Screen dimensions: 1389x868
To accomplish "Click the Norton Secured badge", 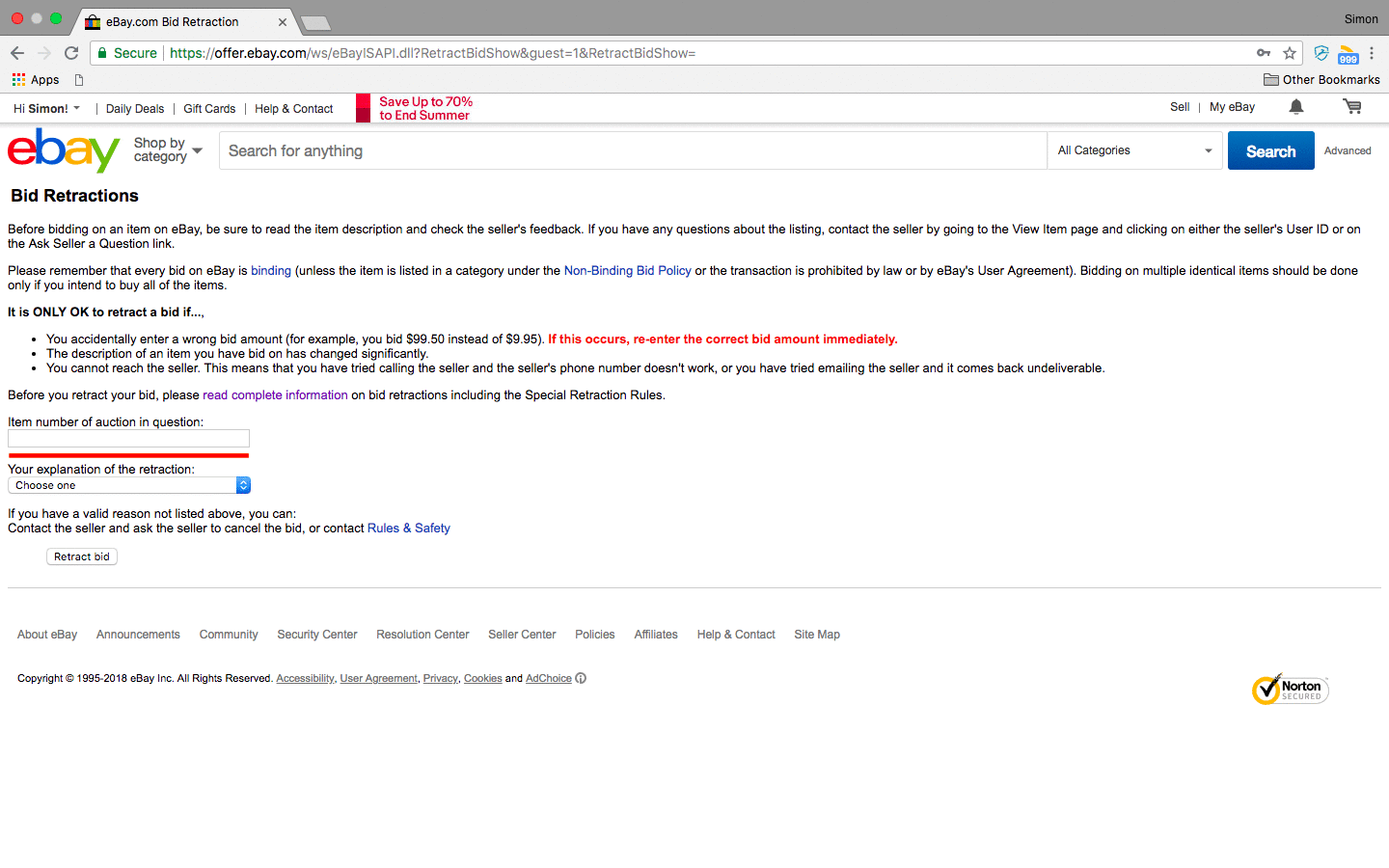I will tap(1291, 690).
